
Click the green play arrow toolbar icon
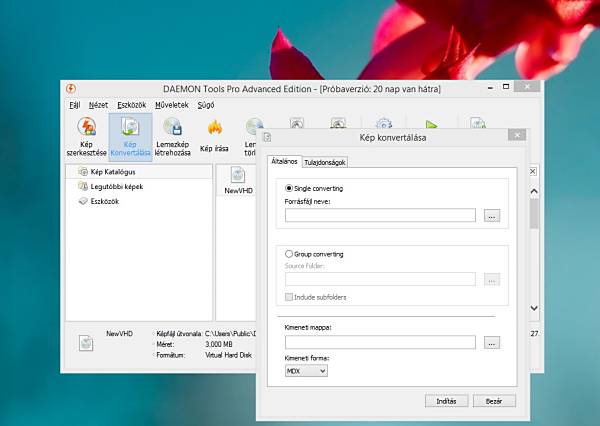coord(431,124)
